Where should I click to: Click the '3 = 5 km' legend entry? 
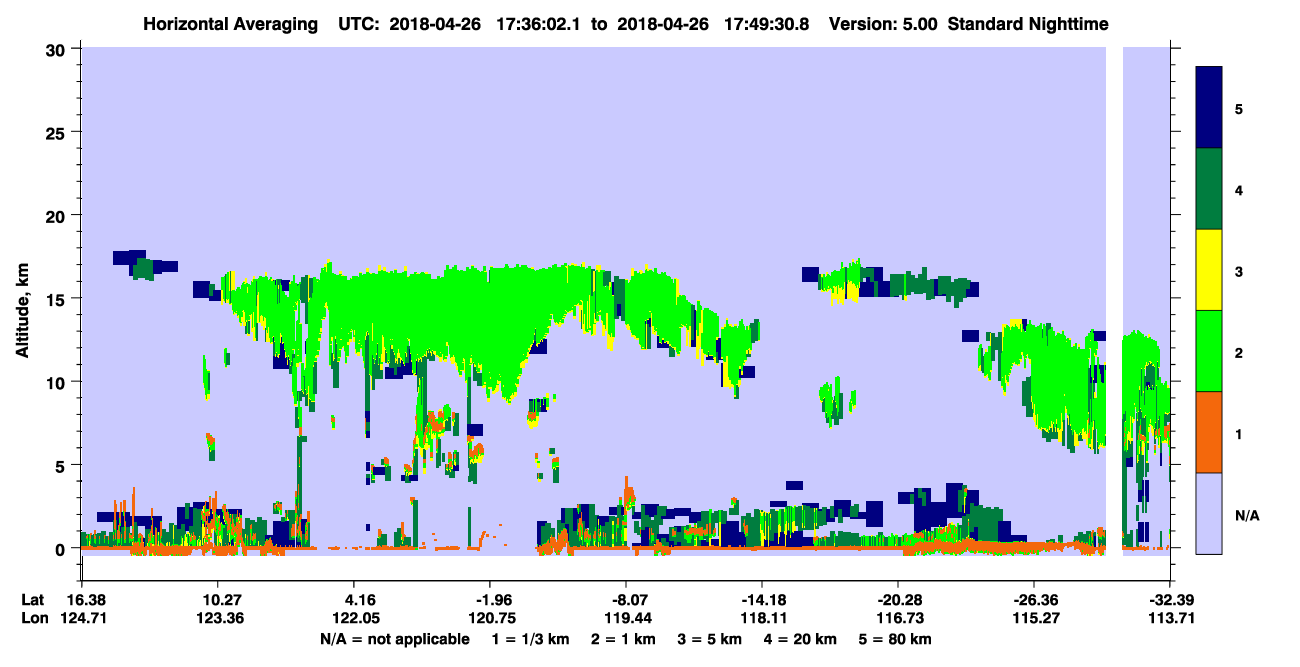[710, 639]
